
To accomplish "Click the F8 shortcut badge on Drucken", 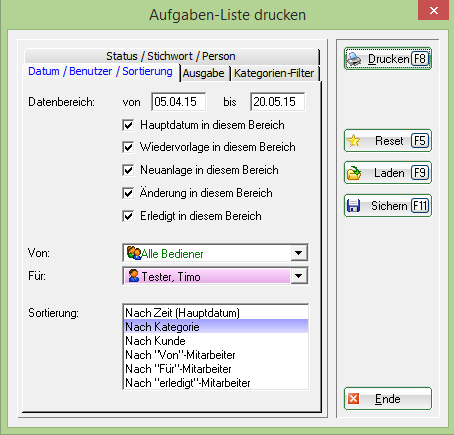I will [420, 59].
